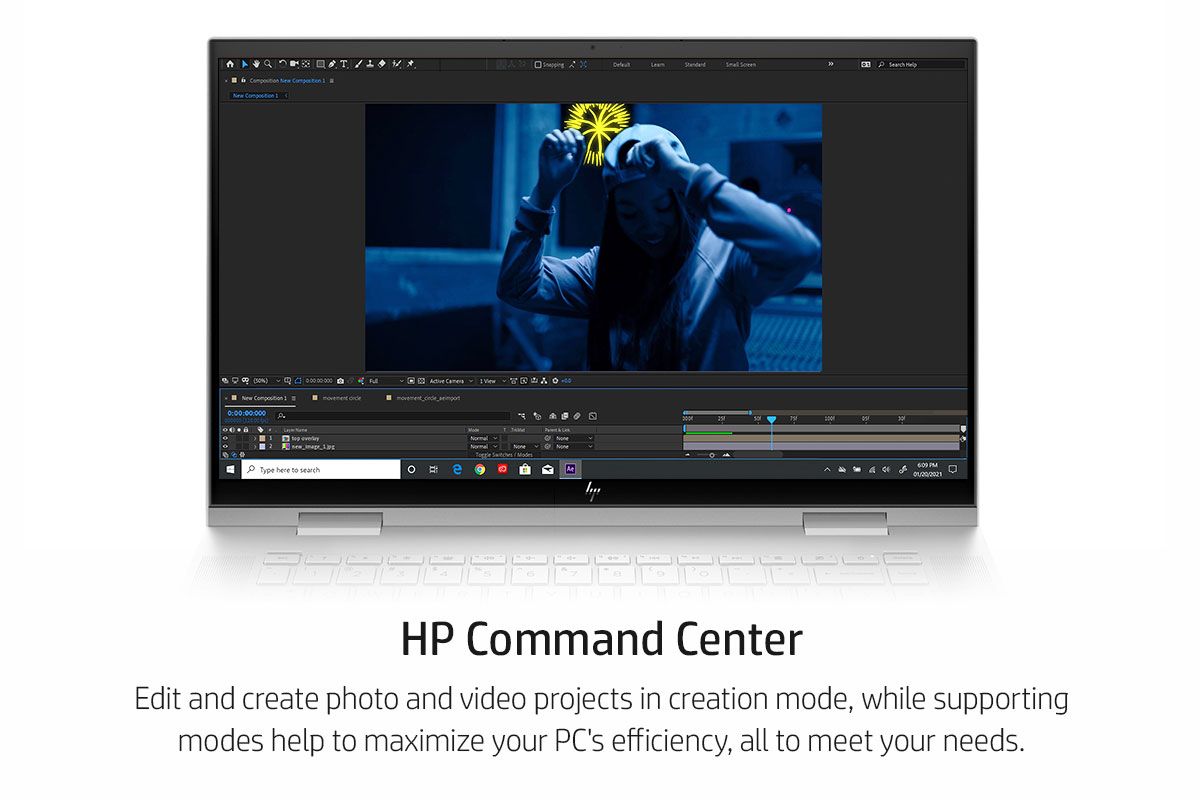
Task: Hide the top overlay layer with its eye icon
Action: [225, 438]
